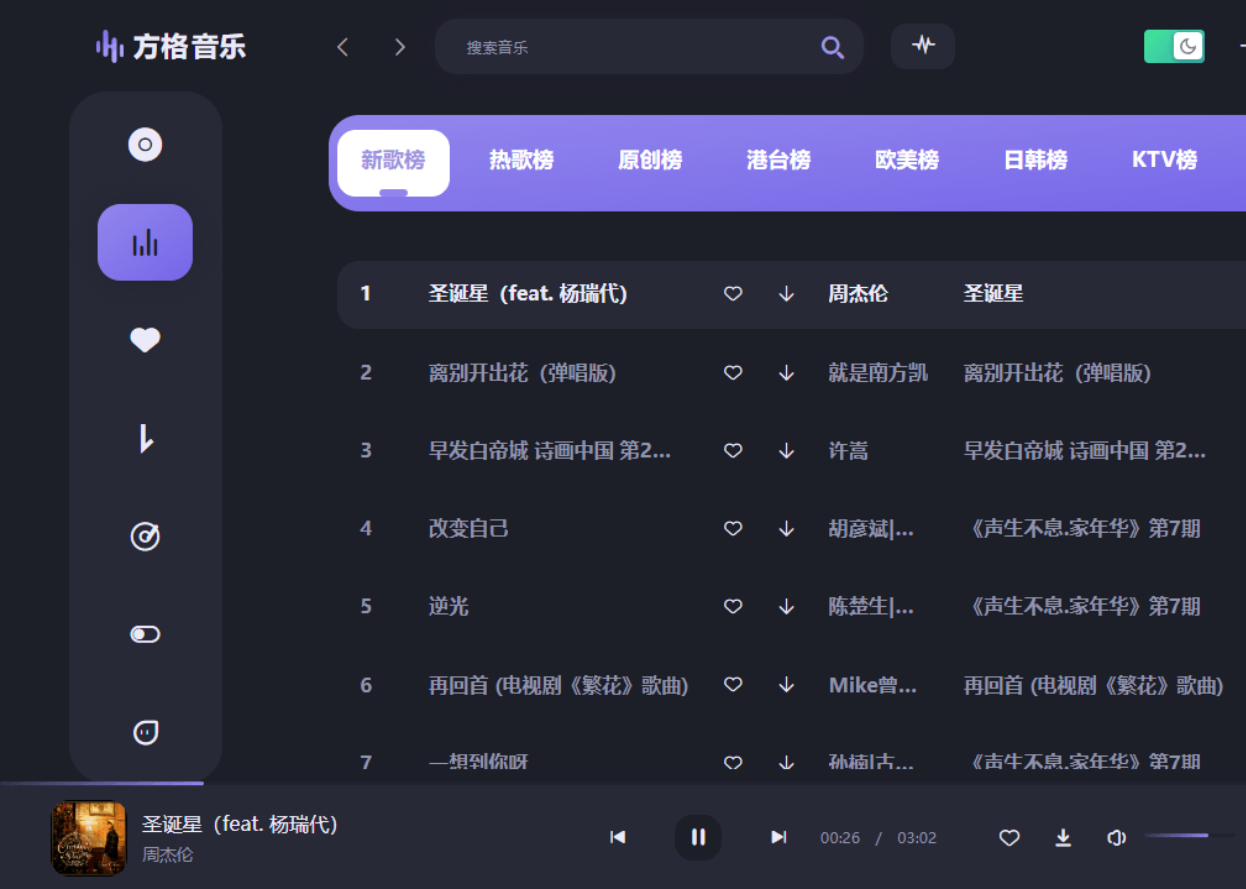
Task: Switch to the 热歌榜 tab
Action: pos(521,160)
